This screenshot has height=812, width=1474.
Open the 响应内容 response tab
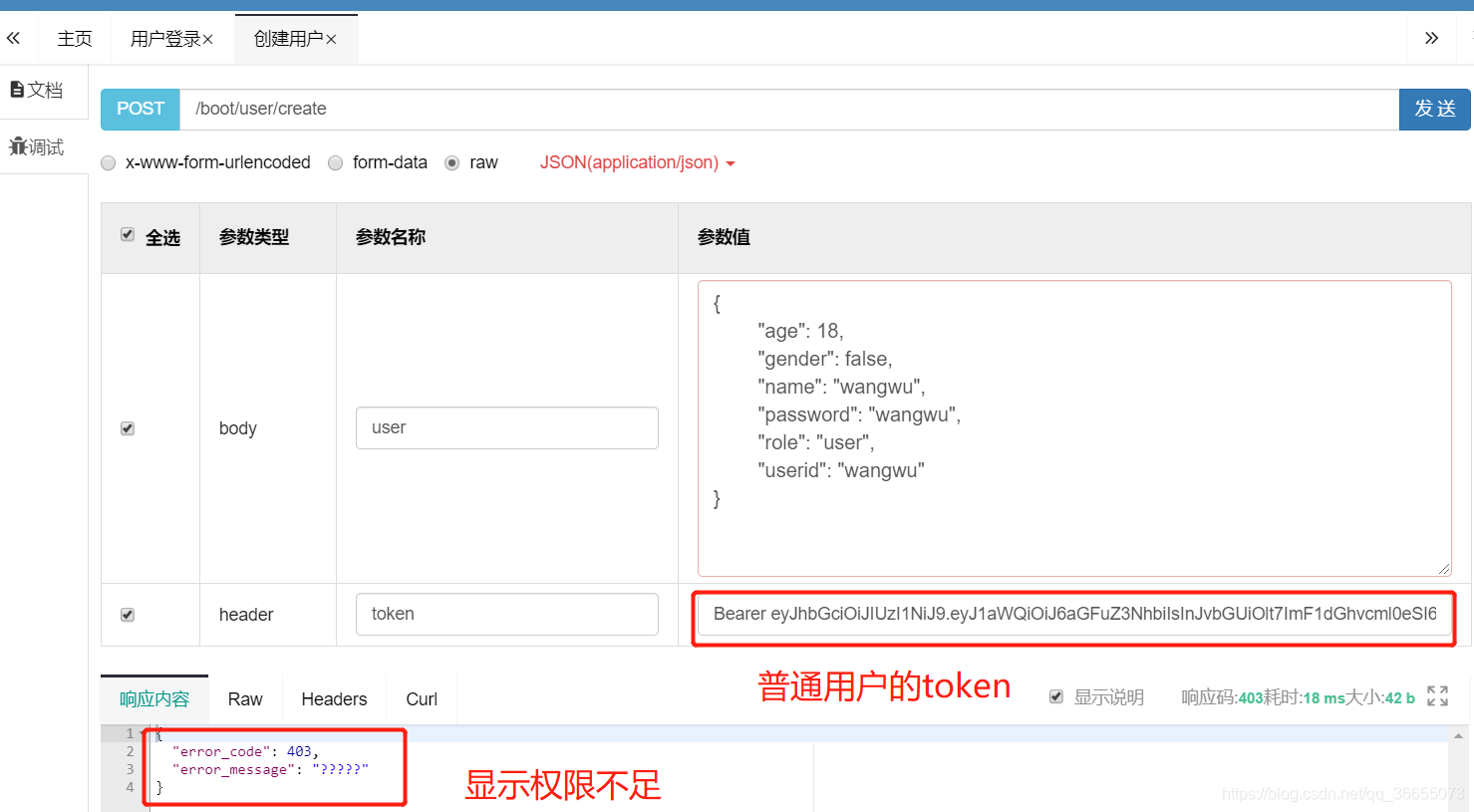click(154, 699)
